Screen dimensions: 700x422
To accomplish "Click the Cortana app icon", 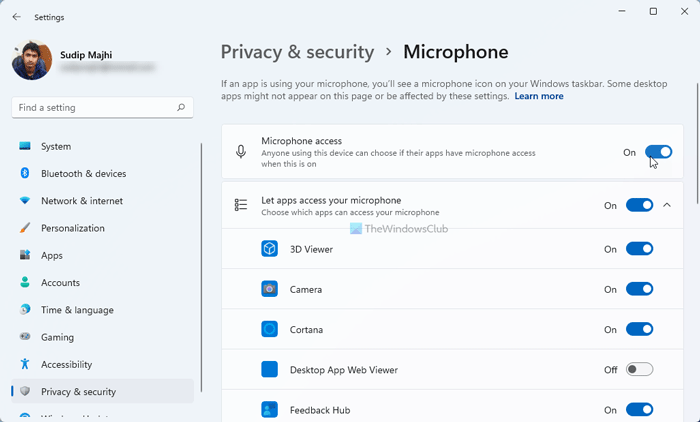I will tap(269, 329).
